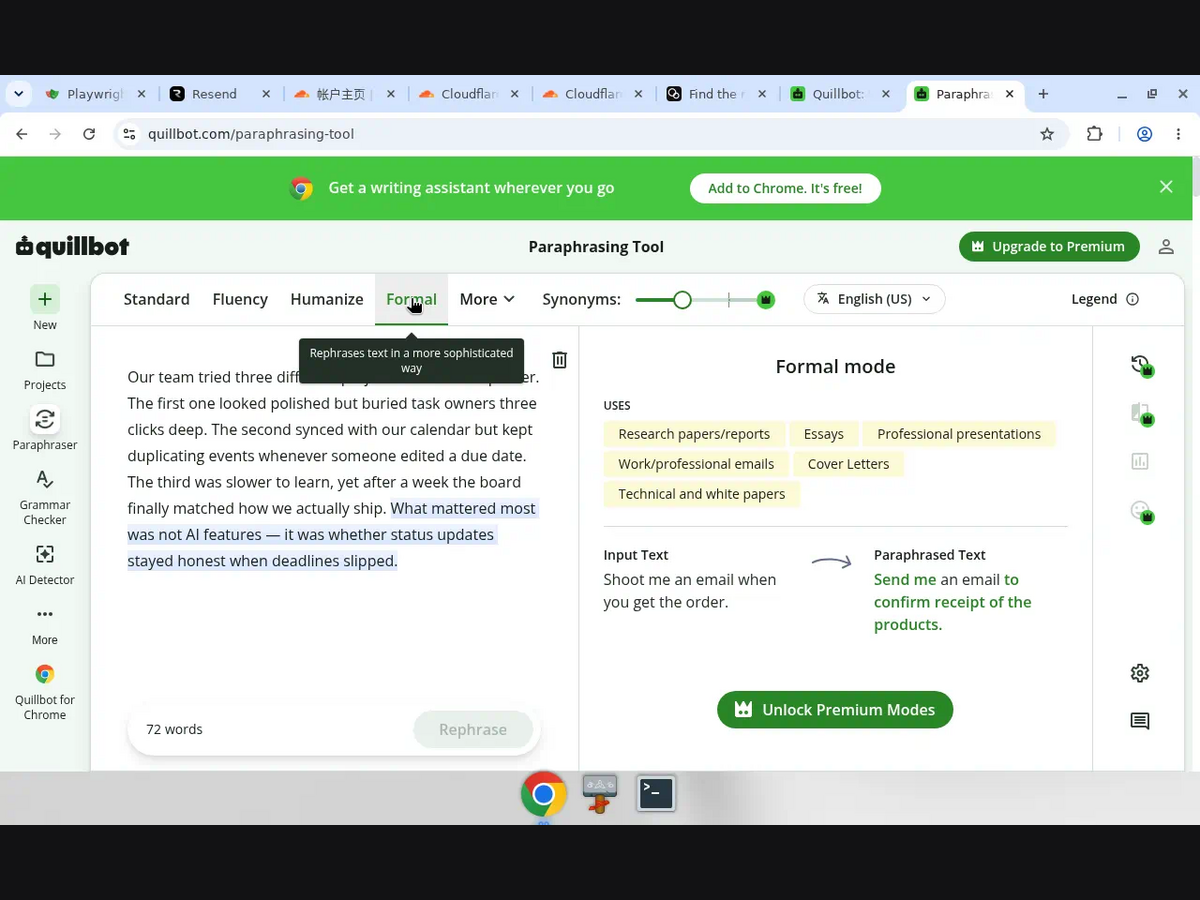Open the premium tone icon

coord(1141,512)
